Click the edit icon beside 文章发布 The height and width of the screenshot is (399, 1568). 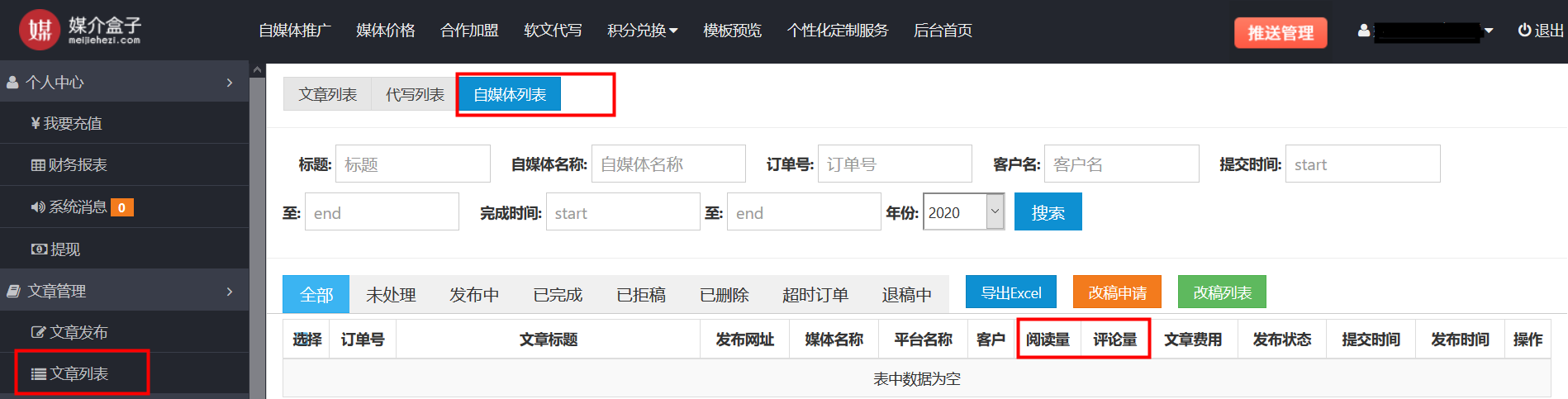coord(39,332)
